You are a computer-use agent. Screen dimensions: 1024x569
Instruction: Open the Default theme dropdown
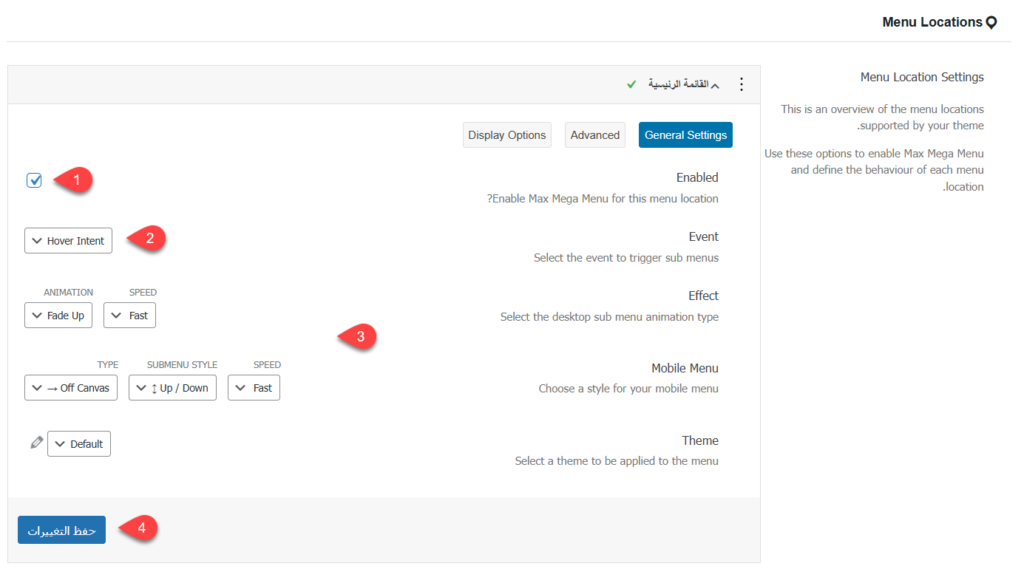(79, 444)
